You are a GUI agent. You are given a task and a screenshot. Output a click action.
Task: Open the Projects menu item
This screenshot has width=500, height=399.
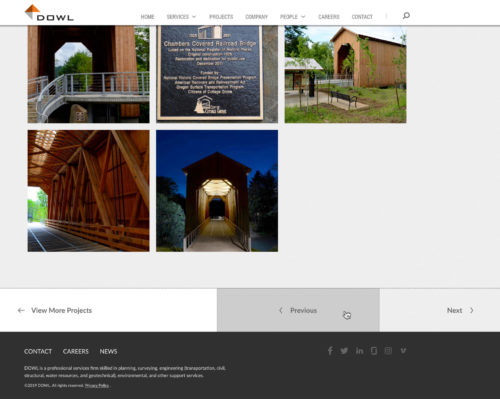(221, 17)
